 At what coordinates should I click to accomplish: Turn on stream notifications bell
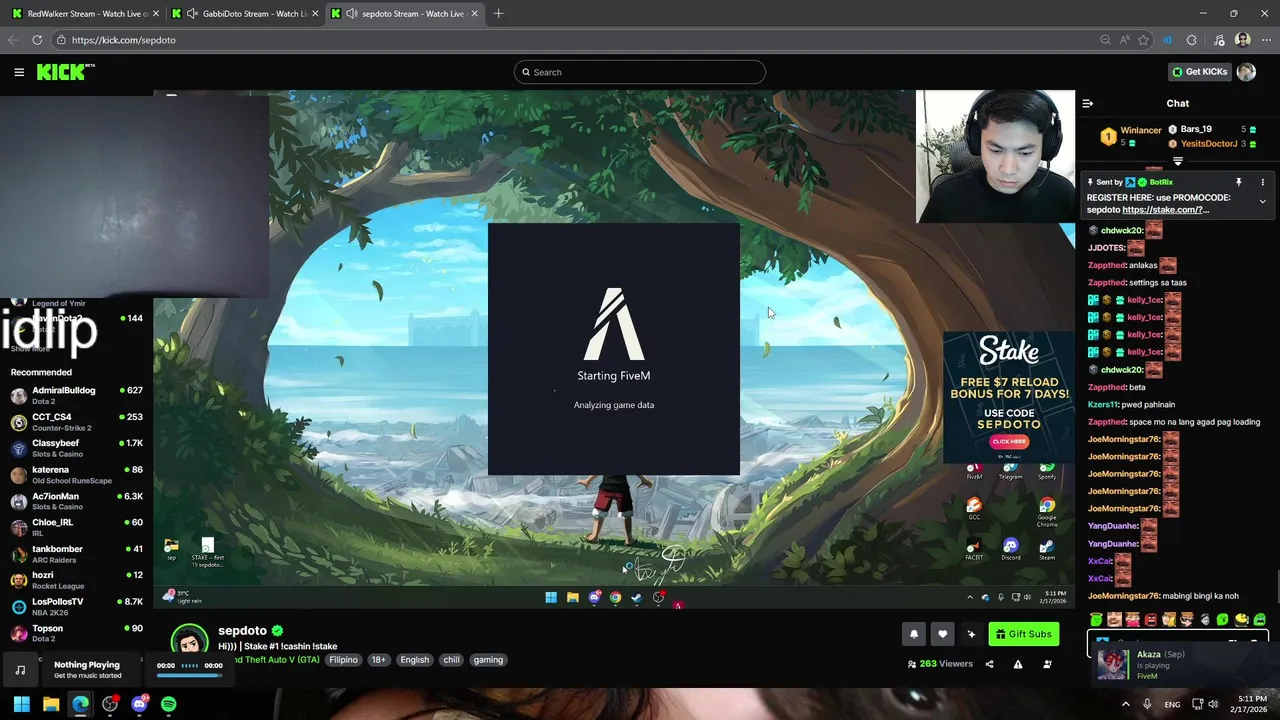pos(913,634)
